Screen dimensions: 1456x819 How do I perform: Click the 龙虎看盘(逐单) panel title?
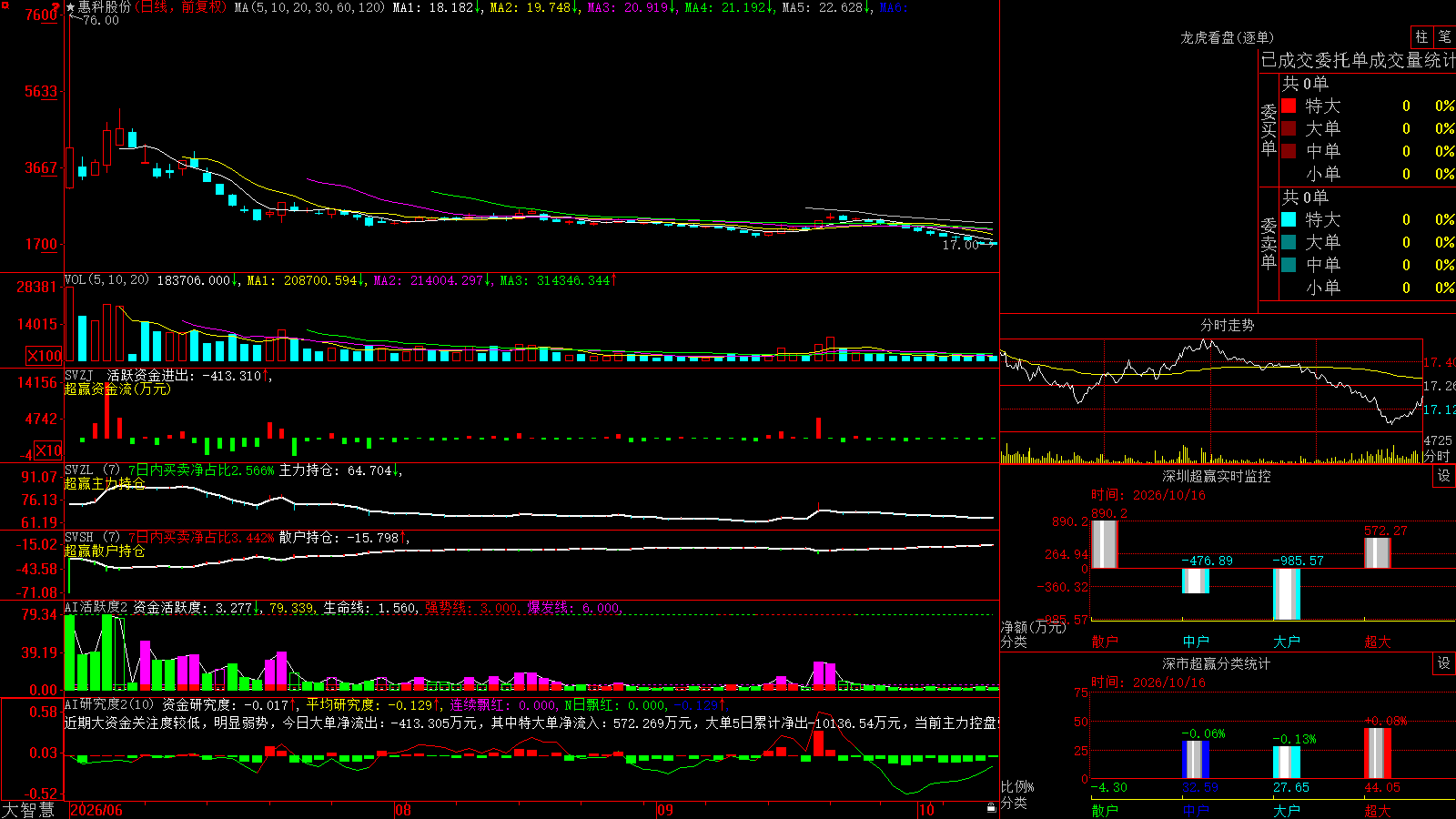(x=1227, y=37)
